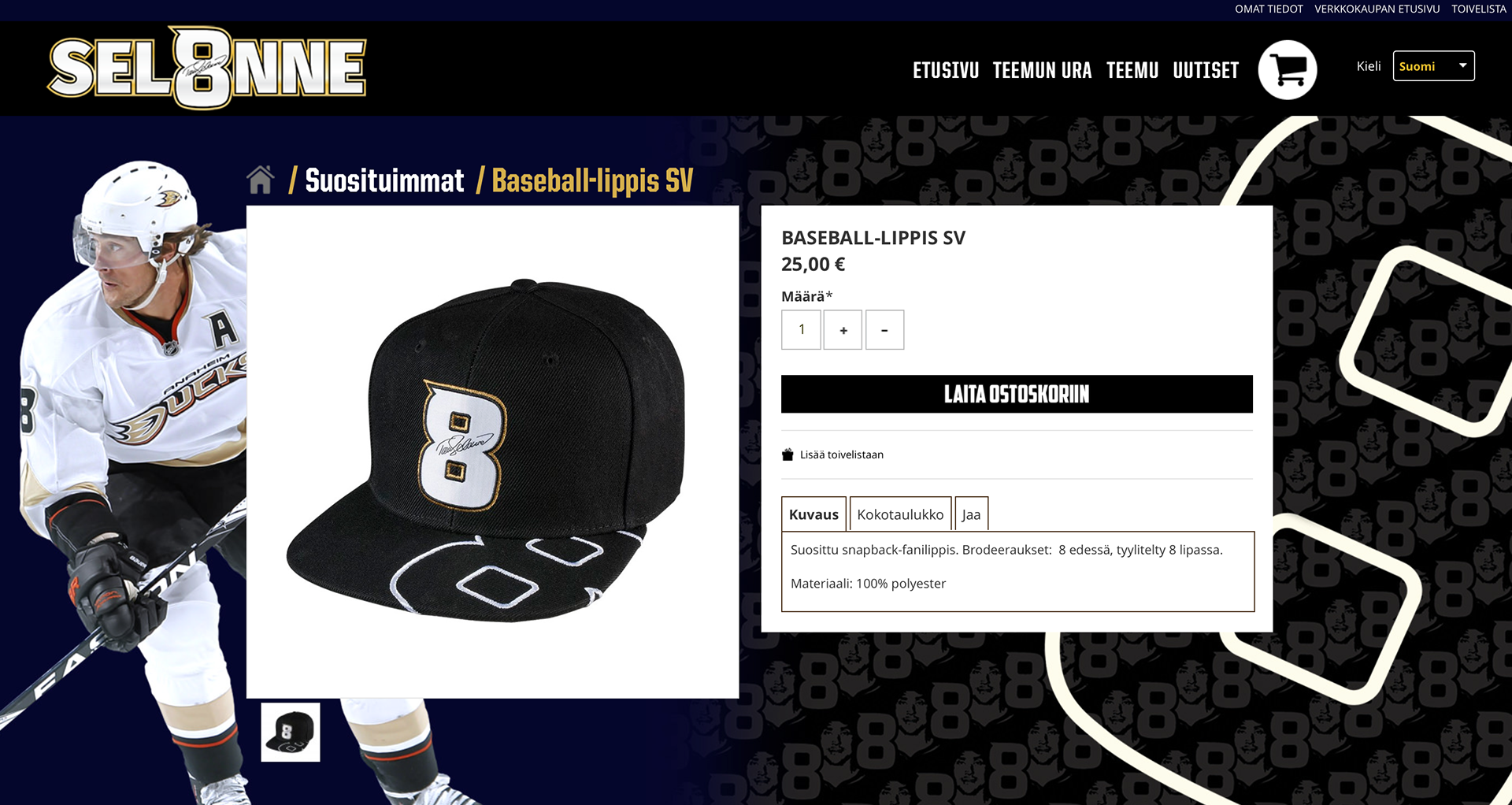This screenshot has height=805, width=1512.
Task: Switch to the Jaa tab
Action: (x=971, y=514)
